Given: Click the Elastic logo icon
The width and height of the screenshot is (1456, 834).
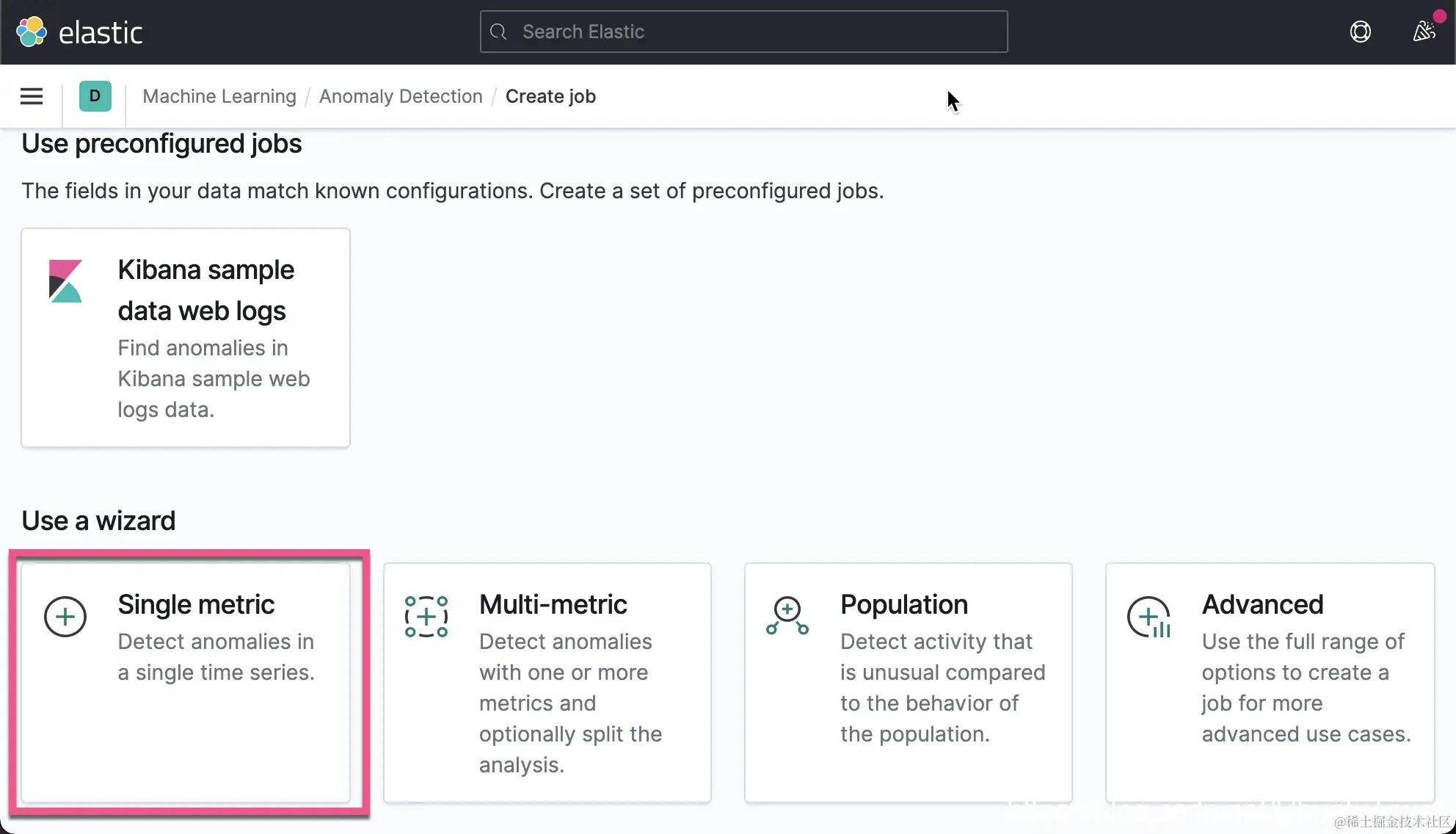Looking at the screenshot, I should click(32, 32).
